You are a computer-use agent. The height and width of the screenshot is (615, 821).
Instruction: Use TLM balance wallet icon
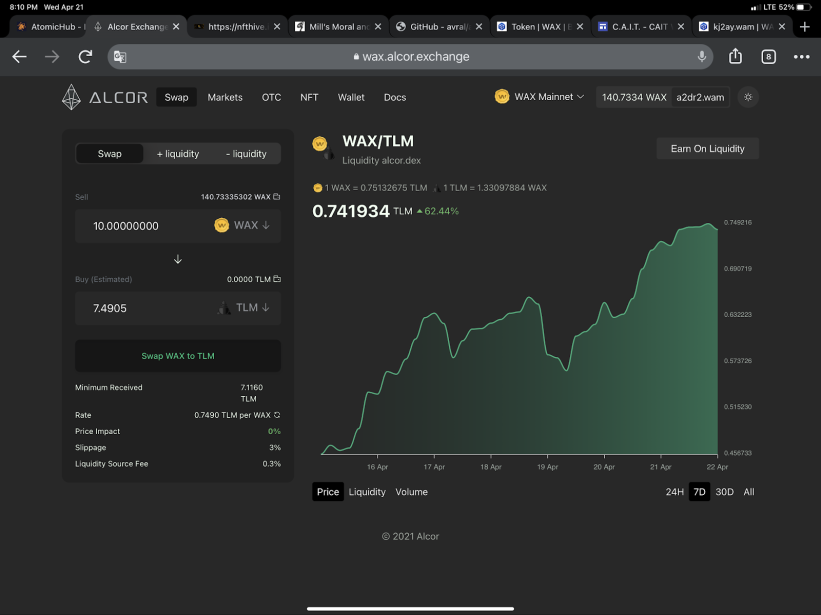click(x=277, y=279)
